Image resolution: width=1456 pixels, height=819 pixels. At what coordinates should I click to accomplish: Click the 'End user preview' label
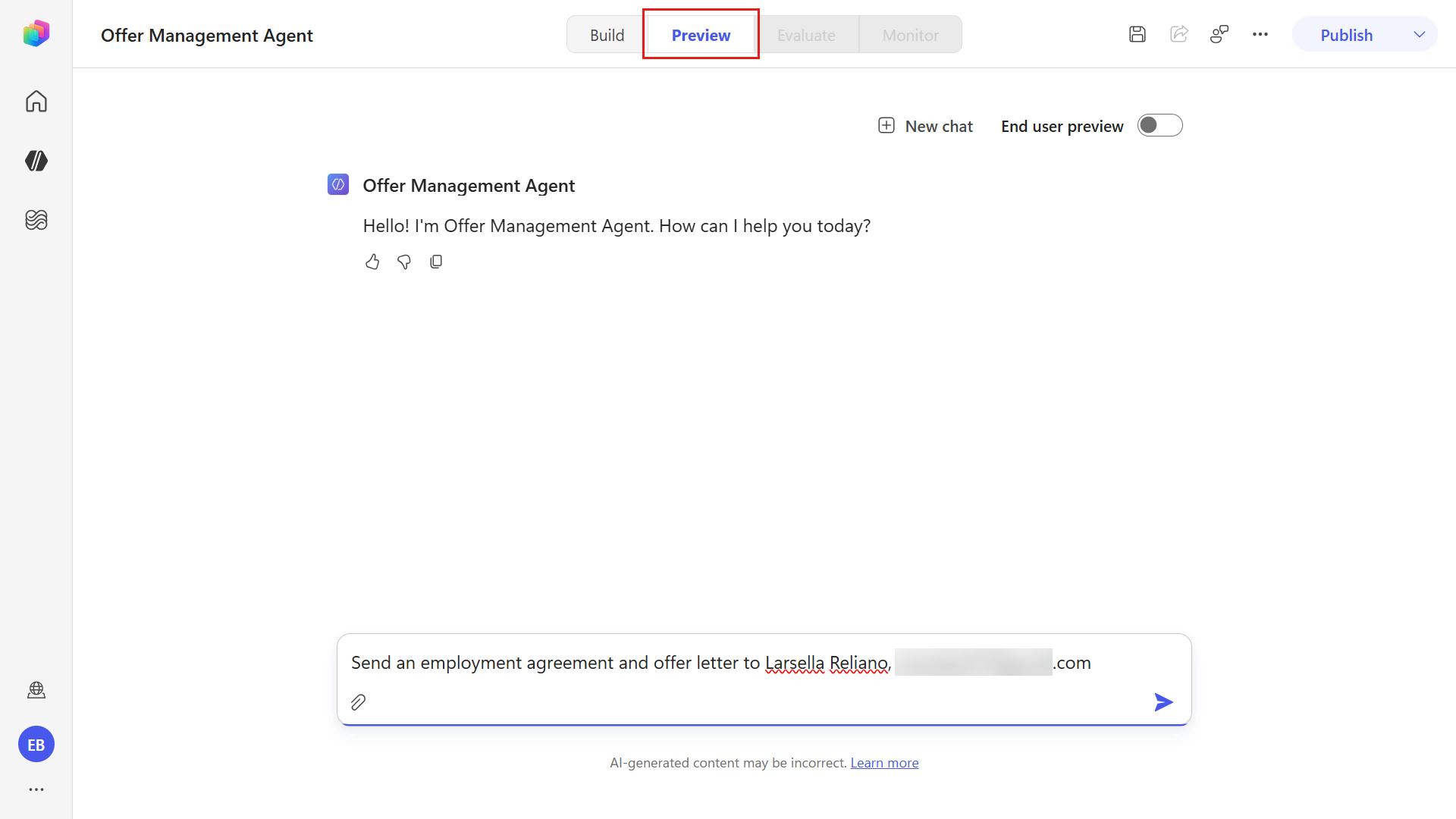(1062, 126)
